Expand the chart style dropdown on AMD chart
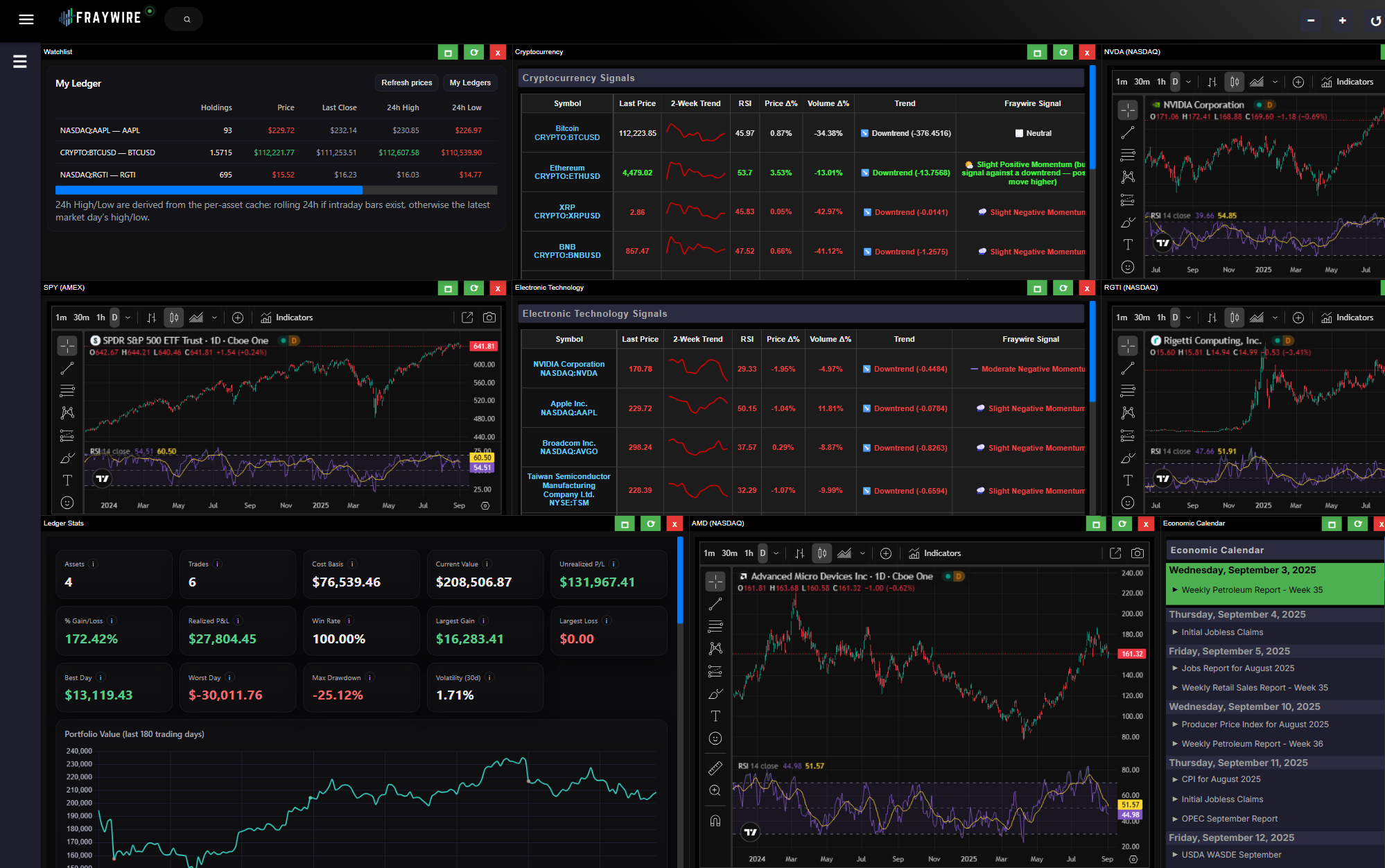Image resolution: width=1385 pixels, height=868 pixels. 862,553
